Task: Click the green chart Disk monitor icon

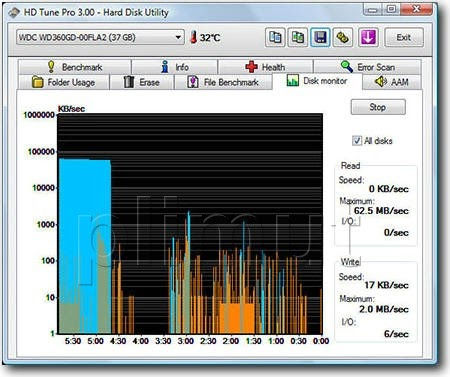Action: click(x=292, y=80)
